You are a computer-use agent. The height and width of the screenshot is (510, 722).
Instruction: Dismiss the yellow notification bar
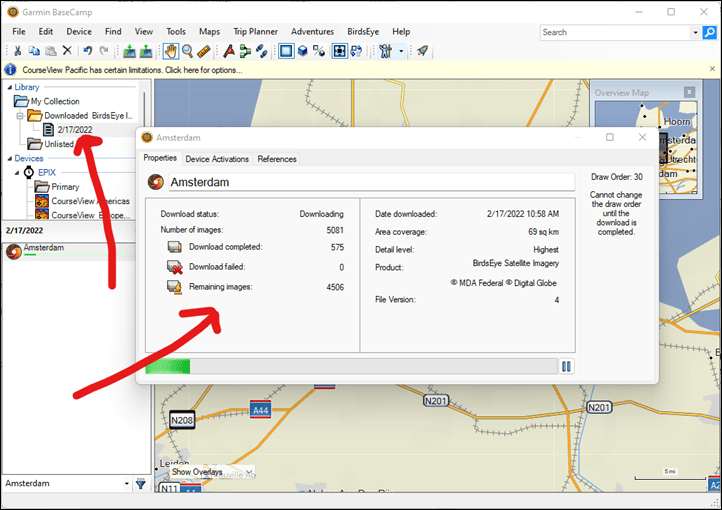[712, 69]
